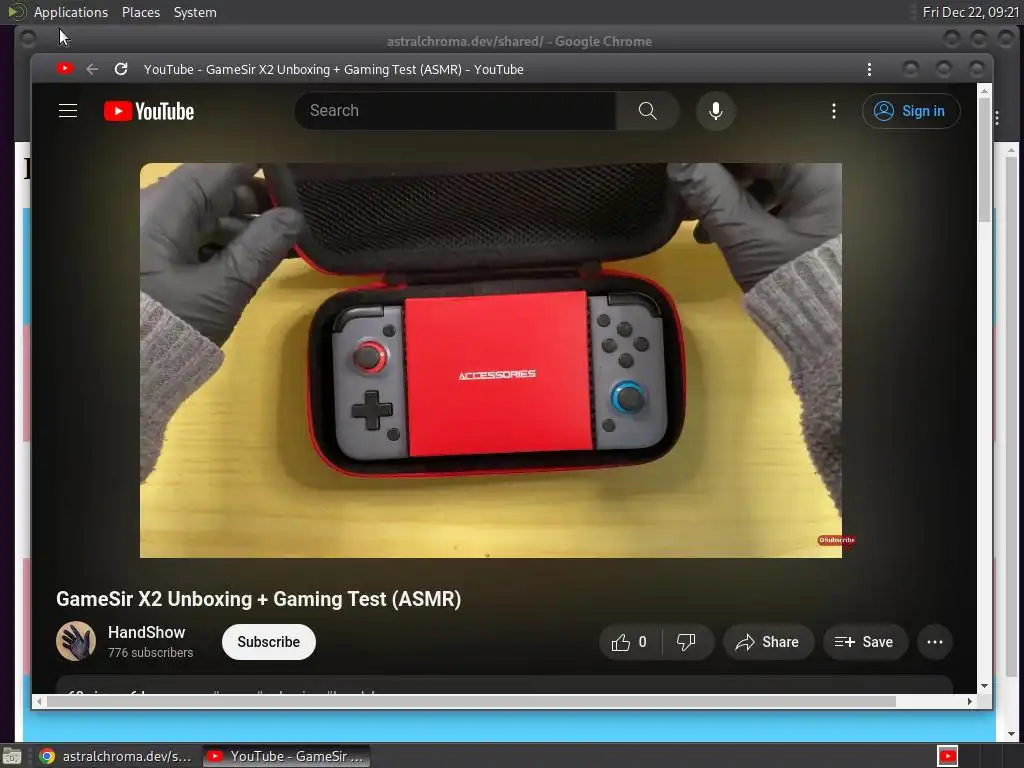Like the video with thumbs up
The height and width of the screenshot is (768, 1024).
pyautogui.click(x=630, y=642)
